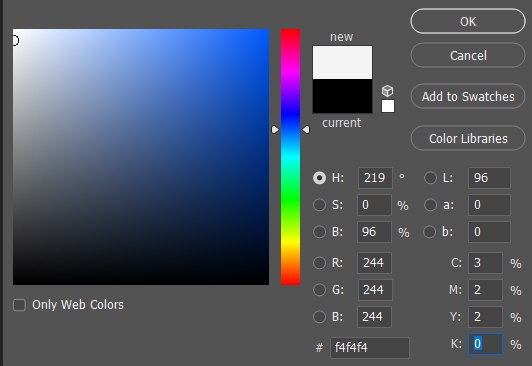The height and width of the screenshot is (366, 532).
Task: Select the H hue radio button
Action: coord(319,178)
